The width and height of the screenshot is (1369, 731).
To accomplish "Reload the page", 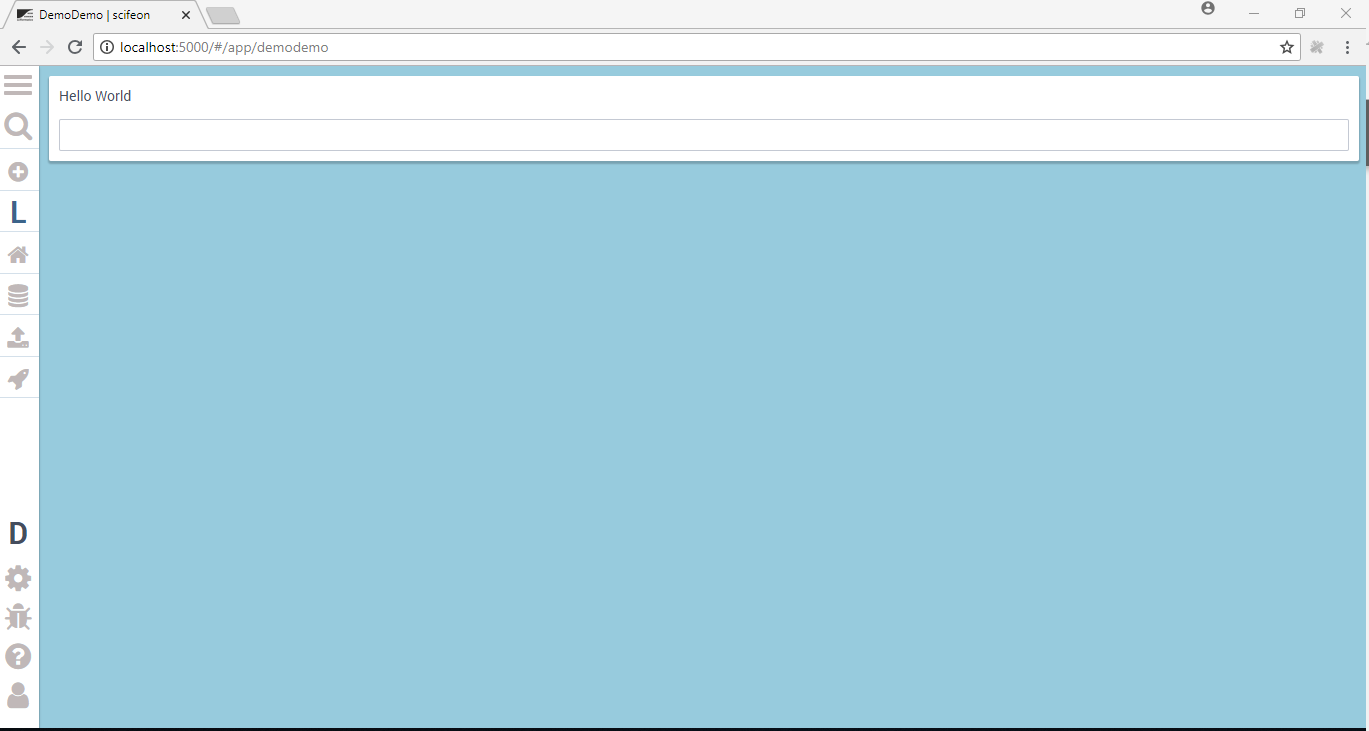I will pyautogui.click(x=75, y=47).
